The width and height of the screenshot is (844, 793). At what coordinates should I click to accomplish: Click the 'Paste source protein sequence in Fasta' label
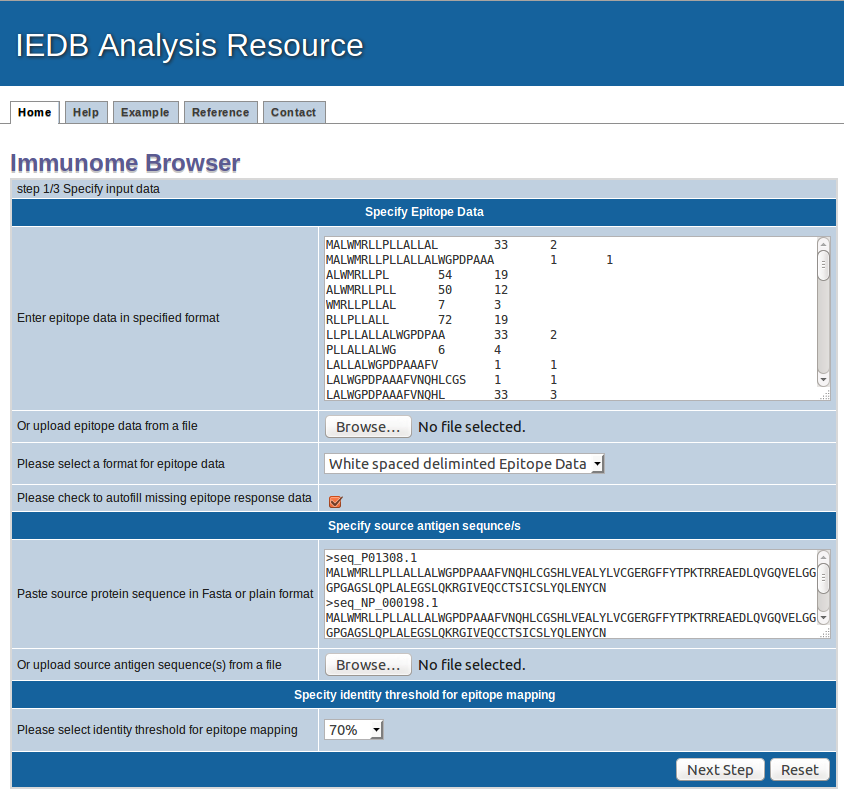(x=165, y=594)
